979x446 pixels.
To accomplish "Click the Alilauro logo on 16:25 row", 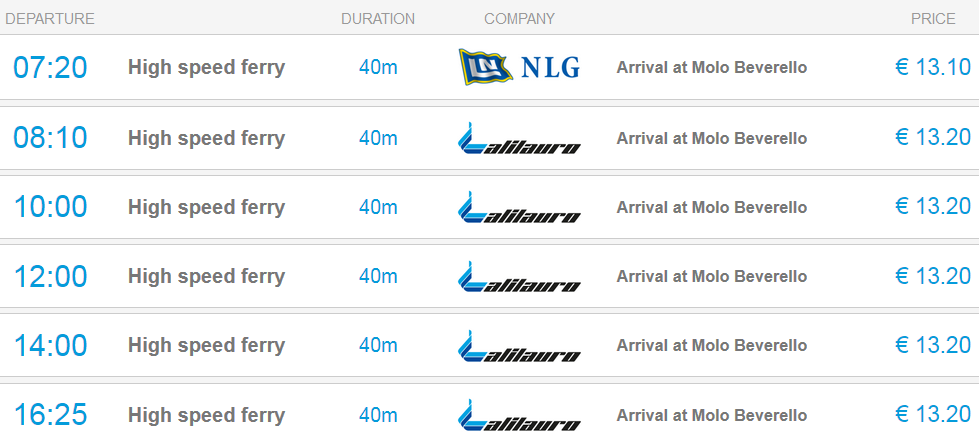I will (519, 415).
